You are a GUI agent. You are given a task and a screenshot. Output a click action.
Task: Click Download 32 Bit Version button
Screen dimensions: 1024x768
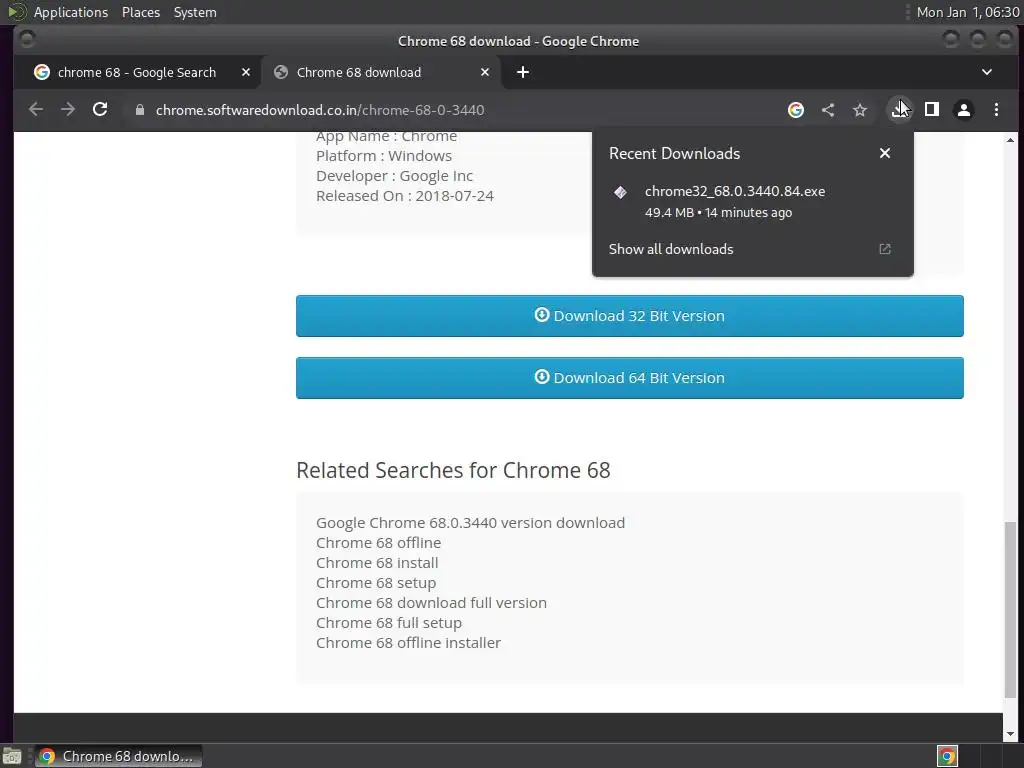tap(630, 316)
